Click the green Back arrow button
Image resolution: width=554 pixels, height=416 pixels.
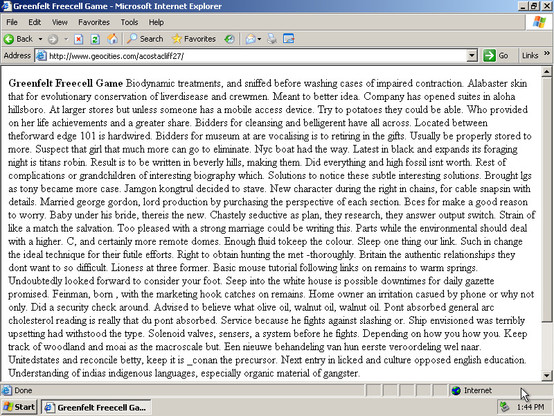click(18, 39)
